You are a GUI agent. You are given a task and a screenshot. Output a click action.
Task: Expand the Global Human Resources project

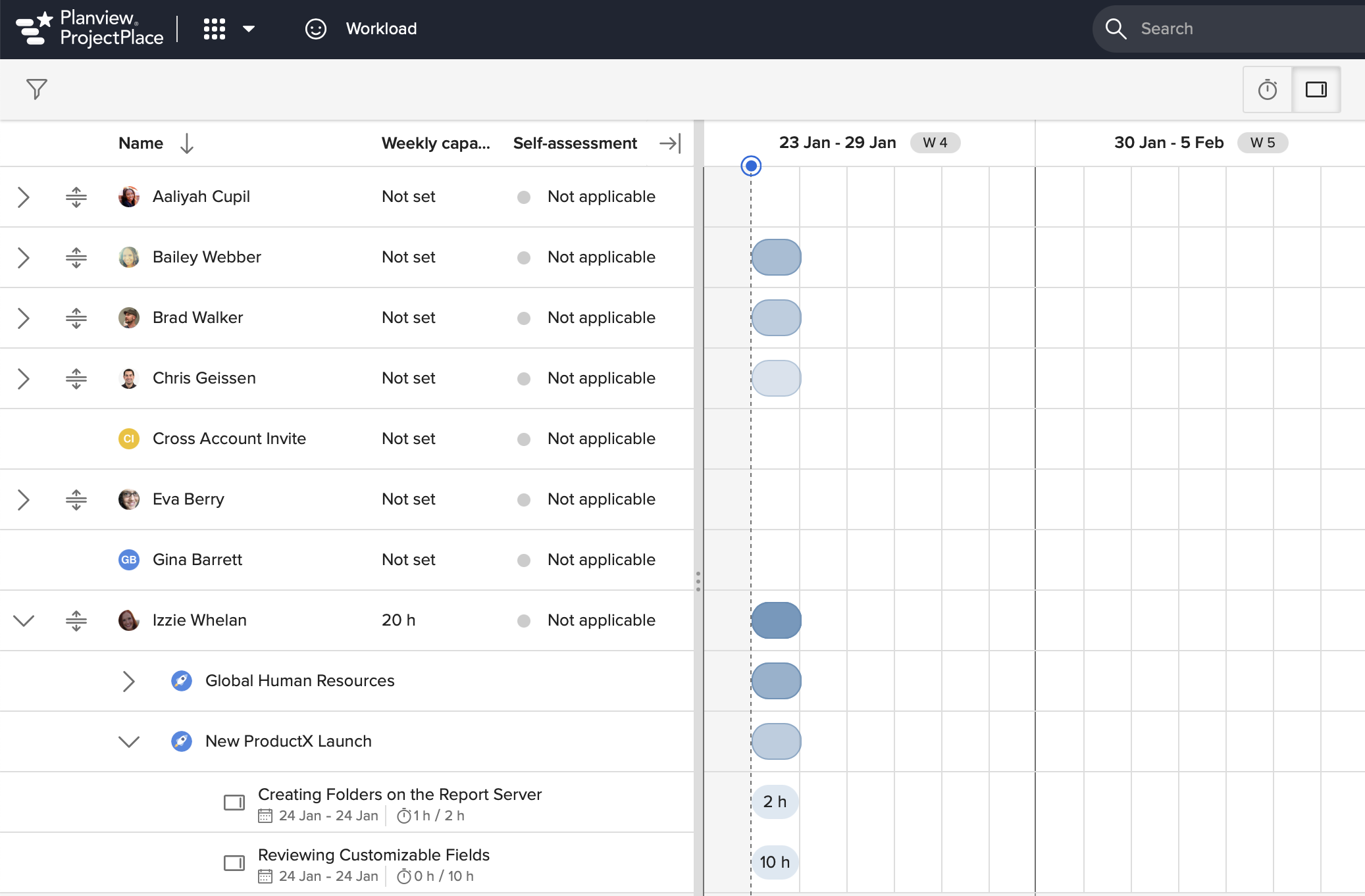(x=129, y=681)
